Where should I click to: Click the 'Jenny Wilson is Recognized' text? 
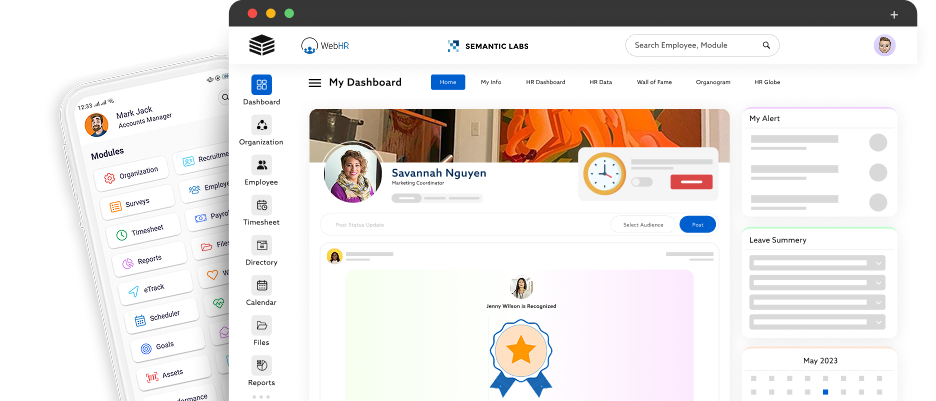[521, 306]
